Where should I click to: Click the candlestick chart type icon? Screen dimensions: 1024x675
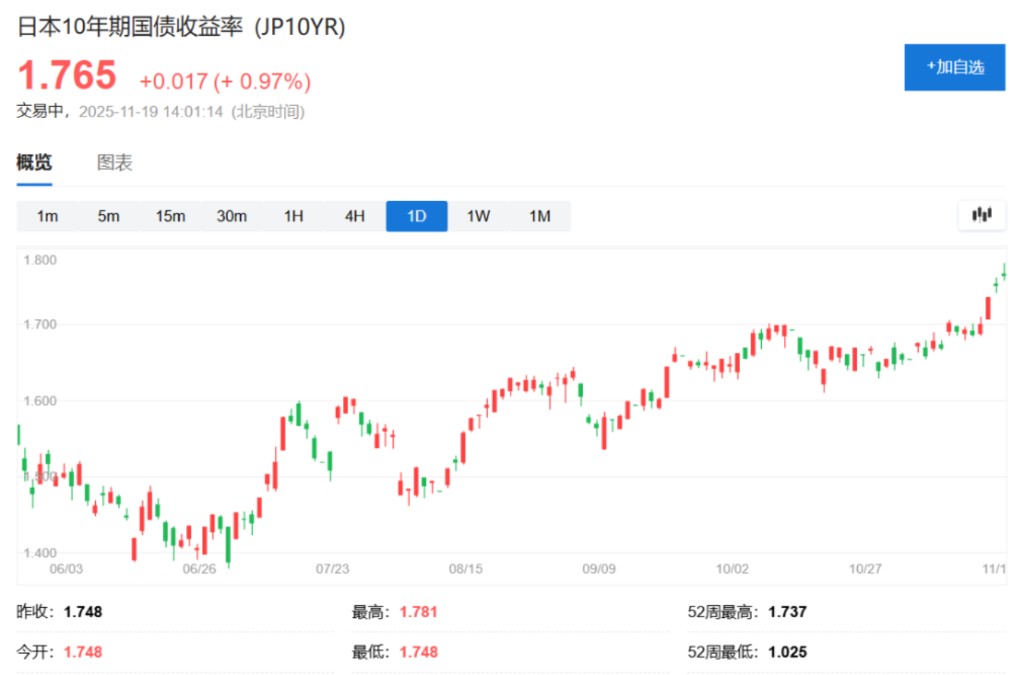click(981, 215)
